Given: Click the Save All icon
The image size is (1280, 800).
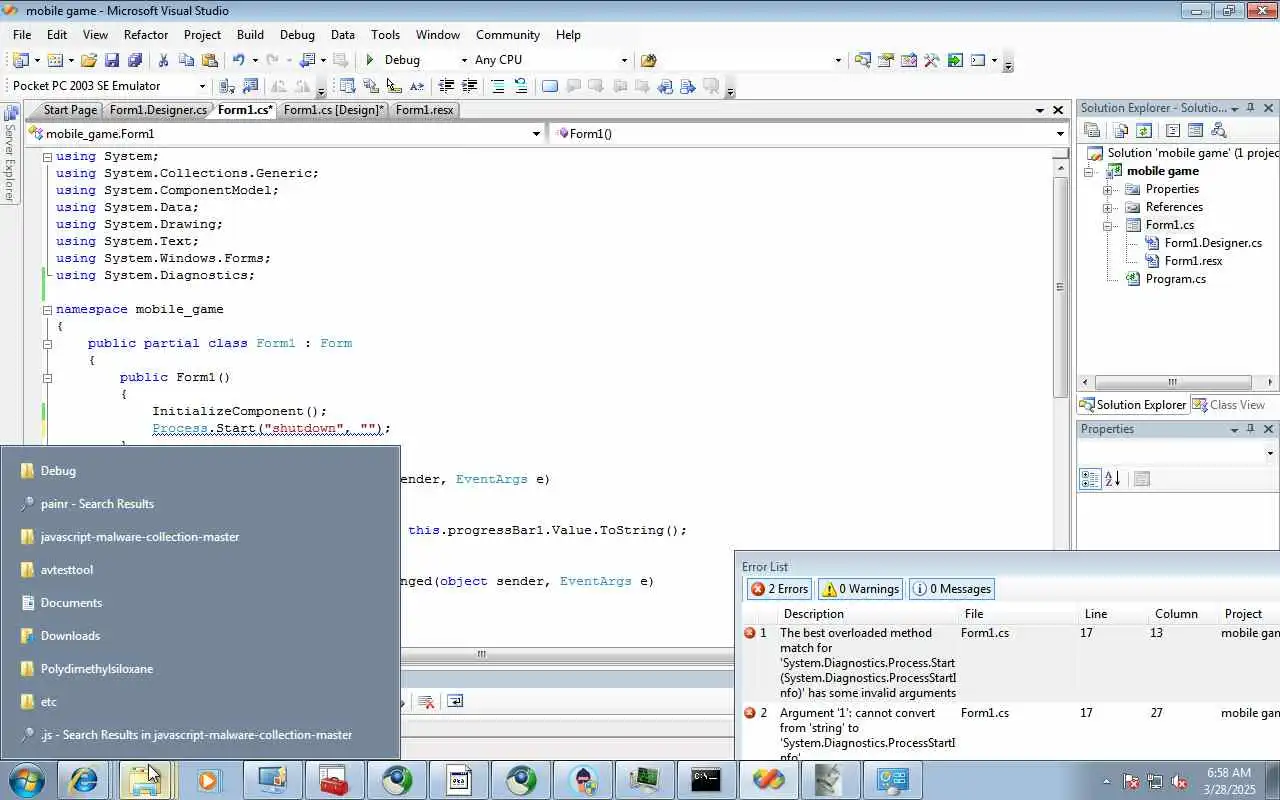Looking at the screenshot, I should point(135,60).
